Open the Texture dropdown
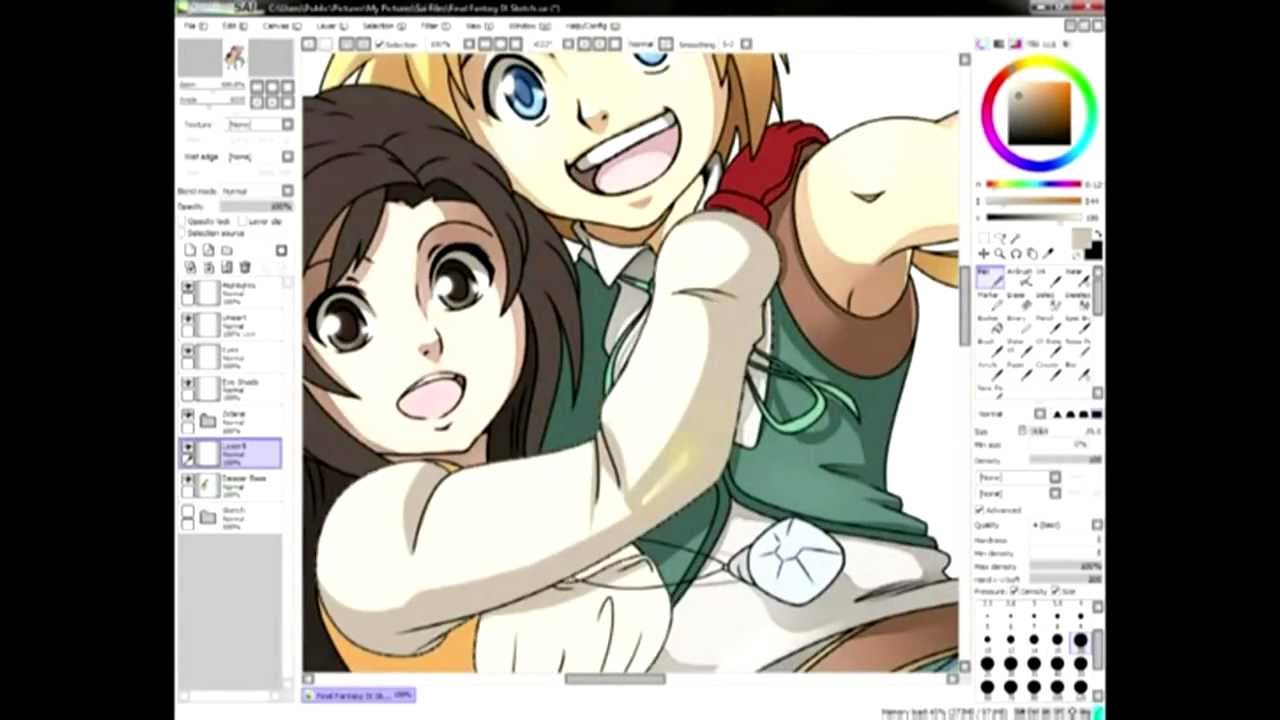Screen dimensions: 1280x720 [x=260, y=124]
